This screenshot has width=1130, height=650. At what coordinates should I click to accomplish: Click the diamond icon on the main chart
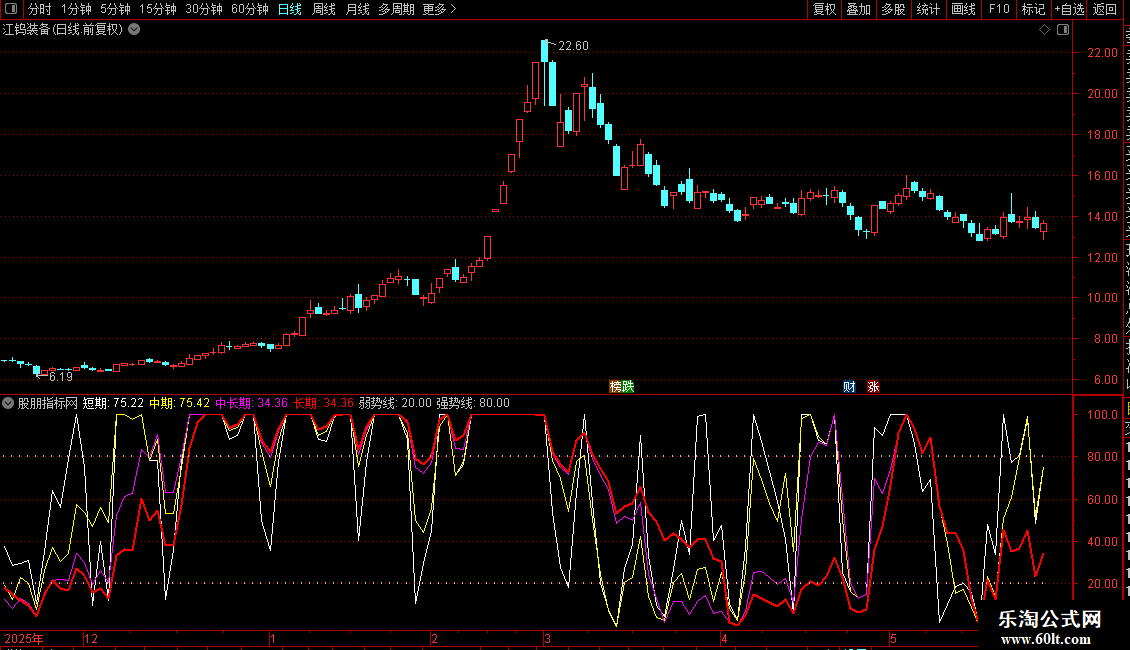tap(1044, 30)
